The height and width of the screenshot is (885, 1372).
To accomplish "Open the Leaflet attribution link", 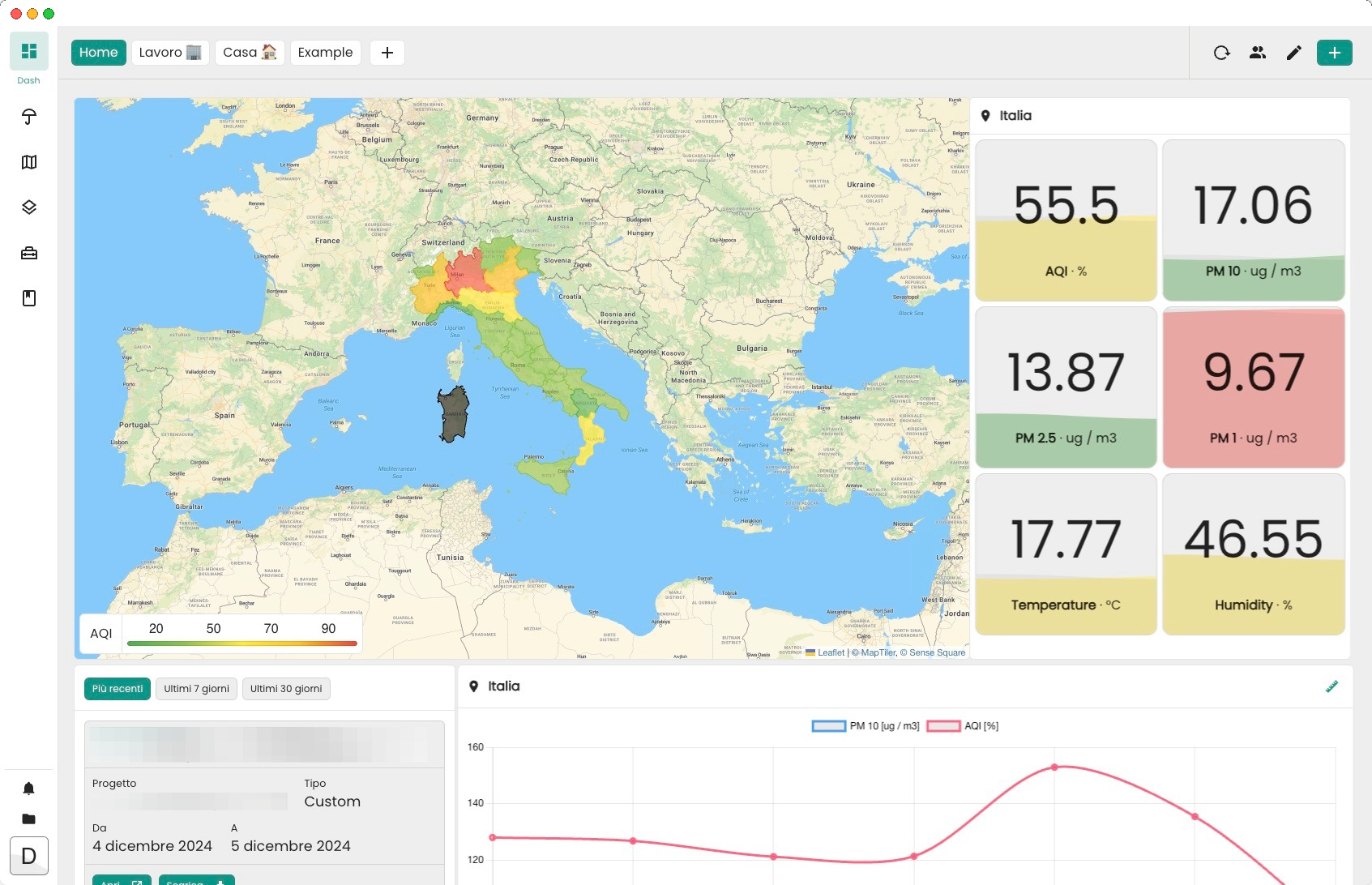I will click(831, 652).
